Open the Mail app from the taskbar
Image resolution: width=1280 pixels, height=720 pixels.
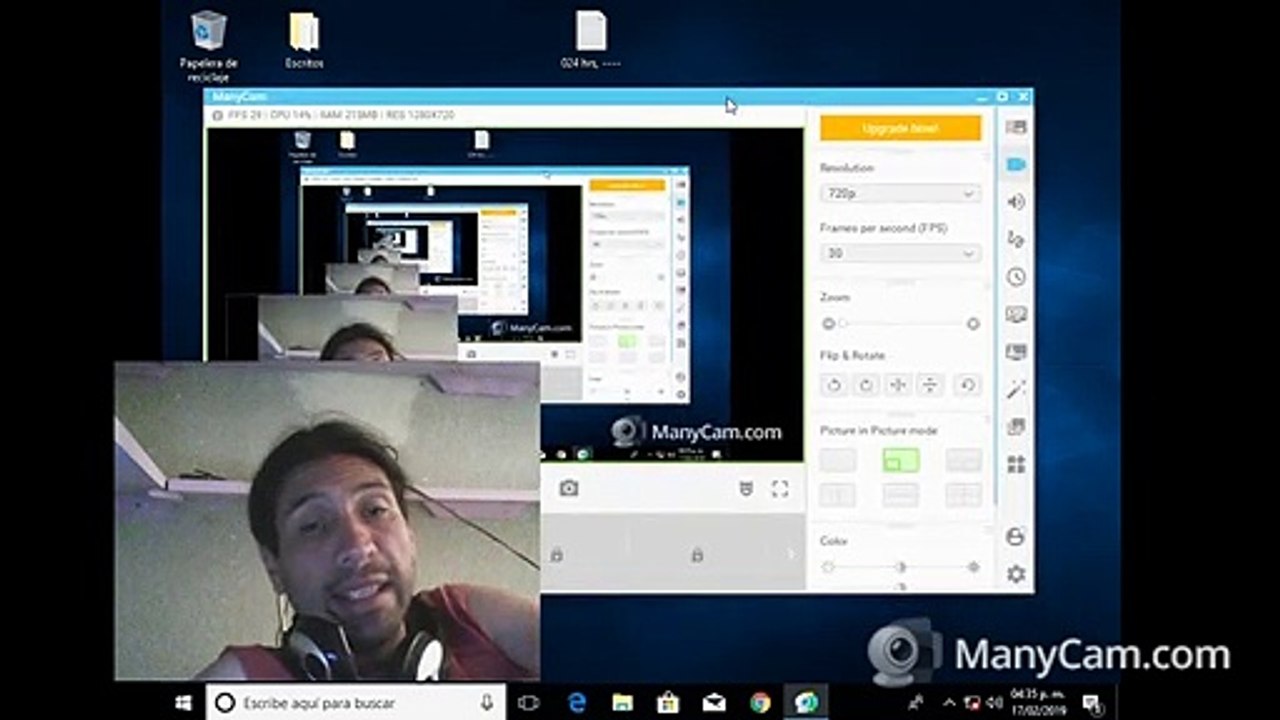714,703
